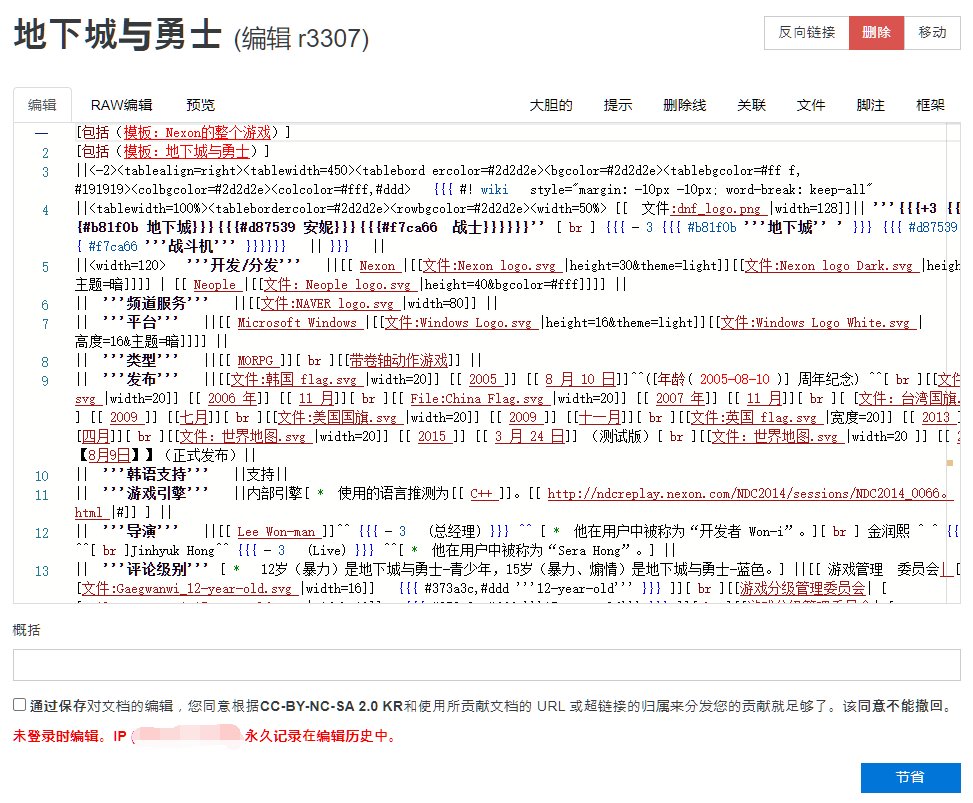
Task: Apply 删除线 strikethrough formatting
Action: 684,105
